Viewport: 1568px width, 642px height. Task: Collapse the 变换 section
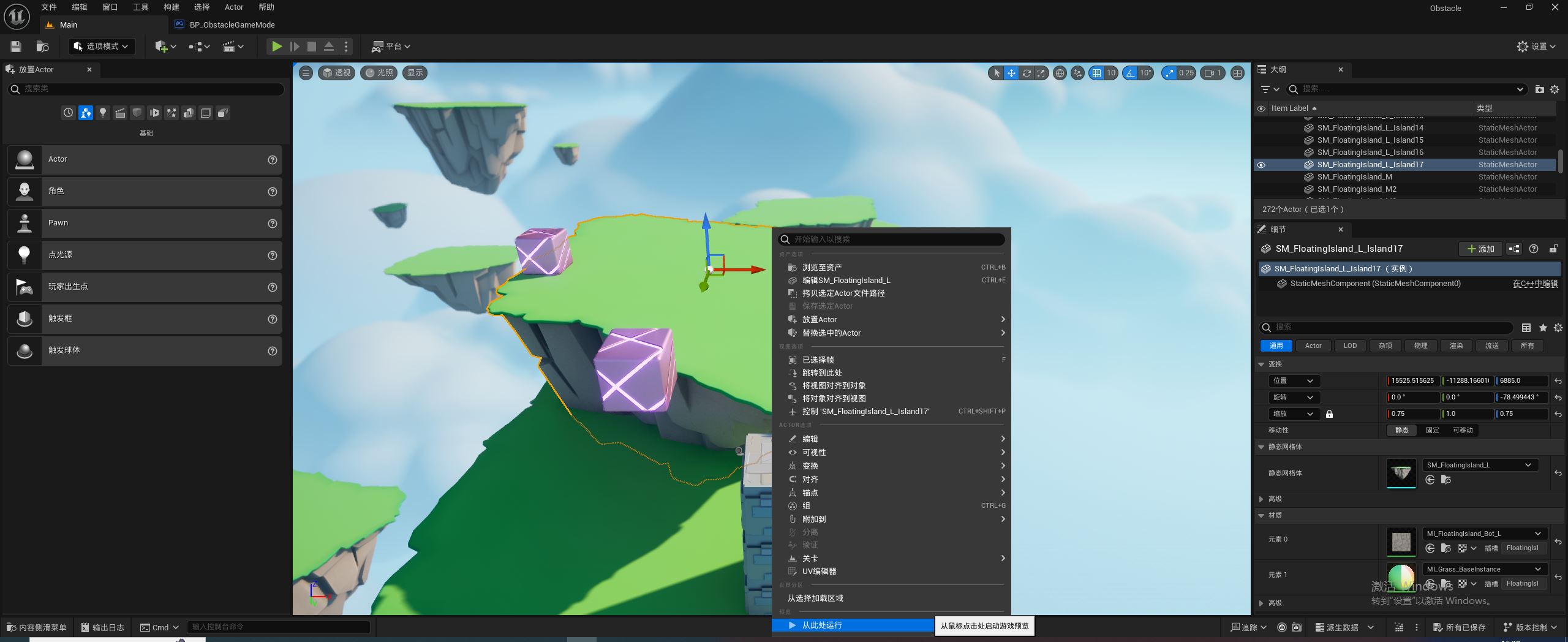coord(1261,364)
